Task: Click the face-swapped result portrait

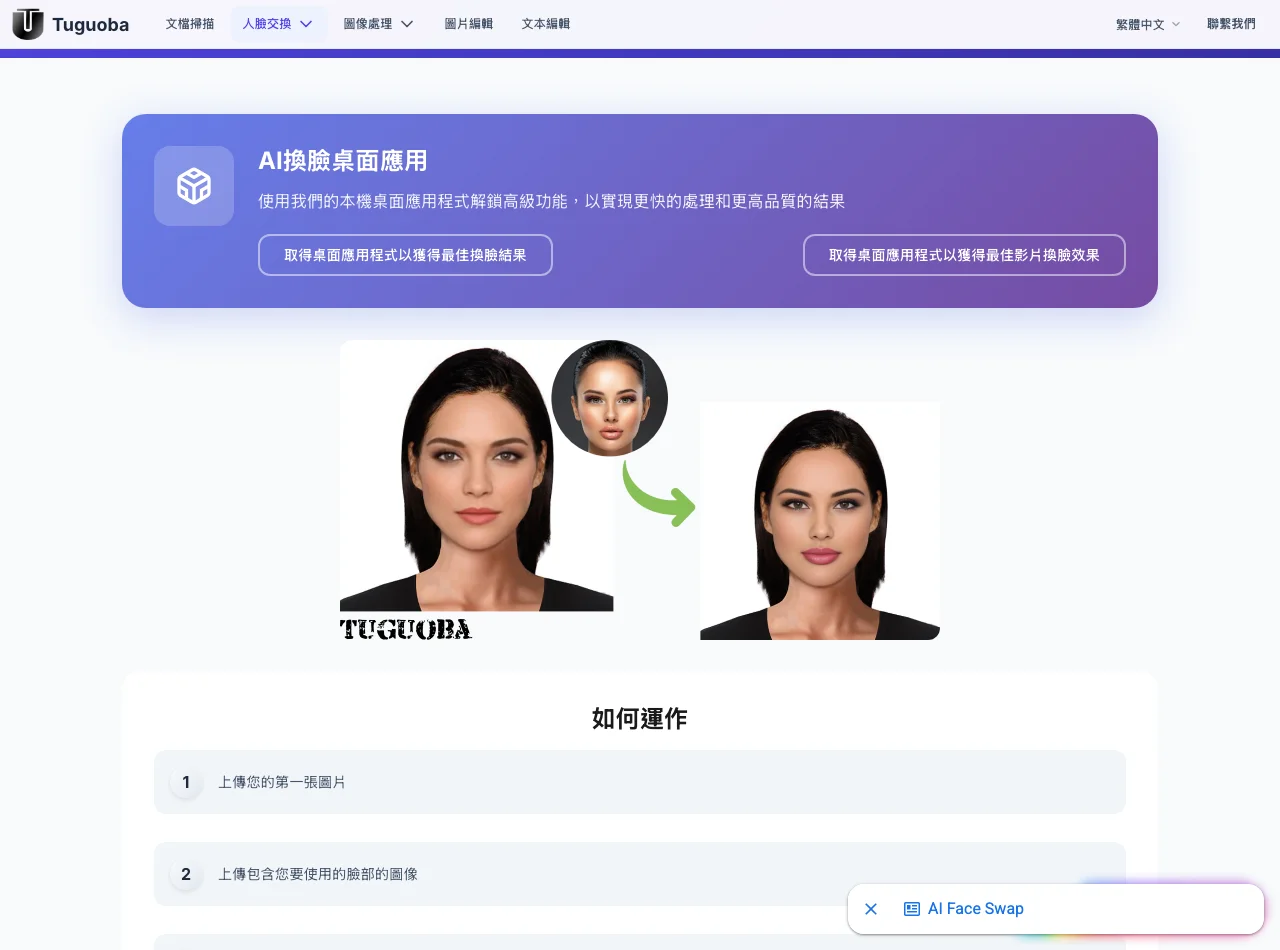Action: pyautogui.click(x=820, y=521)
